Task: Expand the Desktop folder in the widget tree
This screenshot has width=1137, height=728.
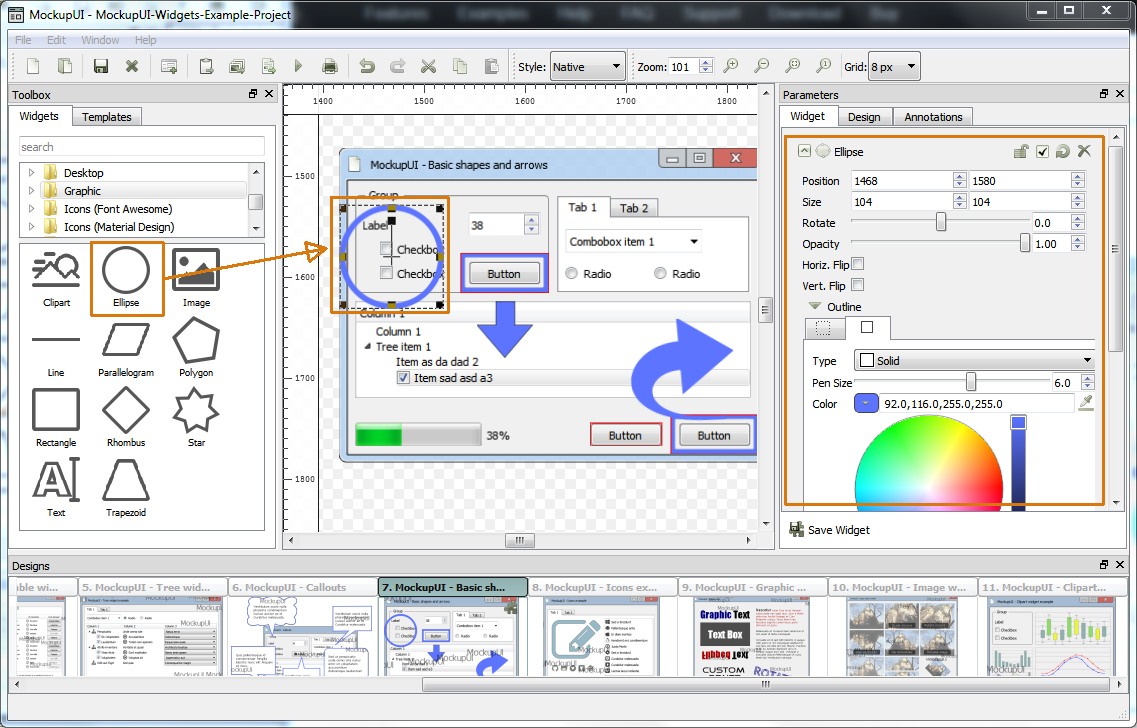Action: (x=31, y=173)
